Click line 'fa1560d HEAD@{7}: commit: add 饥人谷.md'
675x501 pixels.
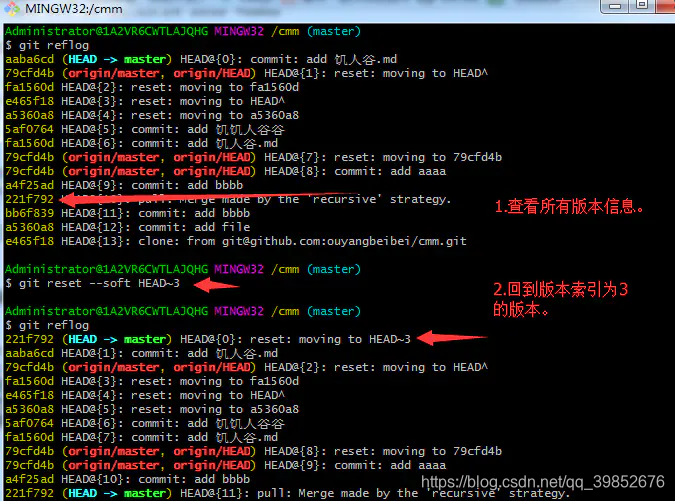142,437
